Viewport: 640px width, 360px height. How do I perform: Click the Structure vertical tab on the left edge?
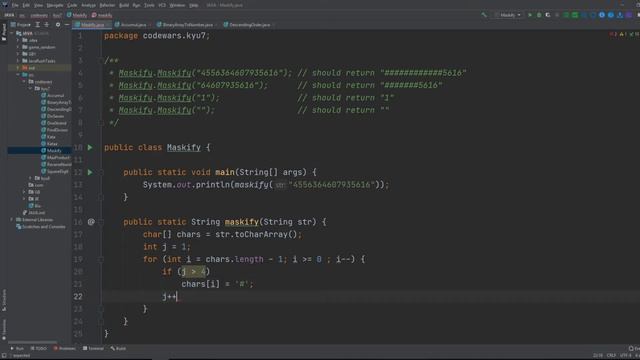pos(4,300)
